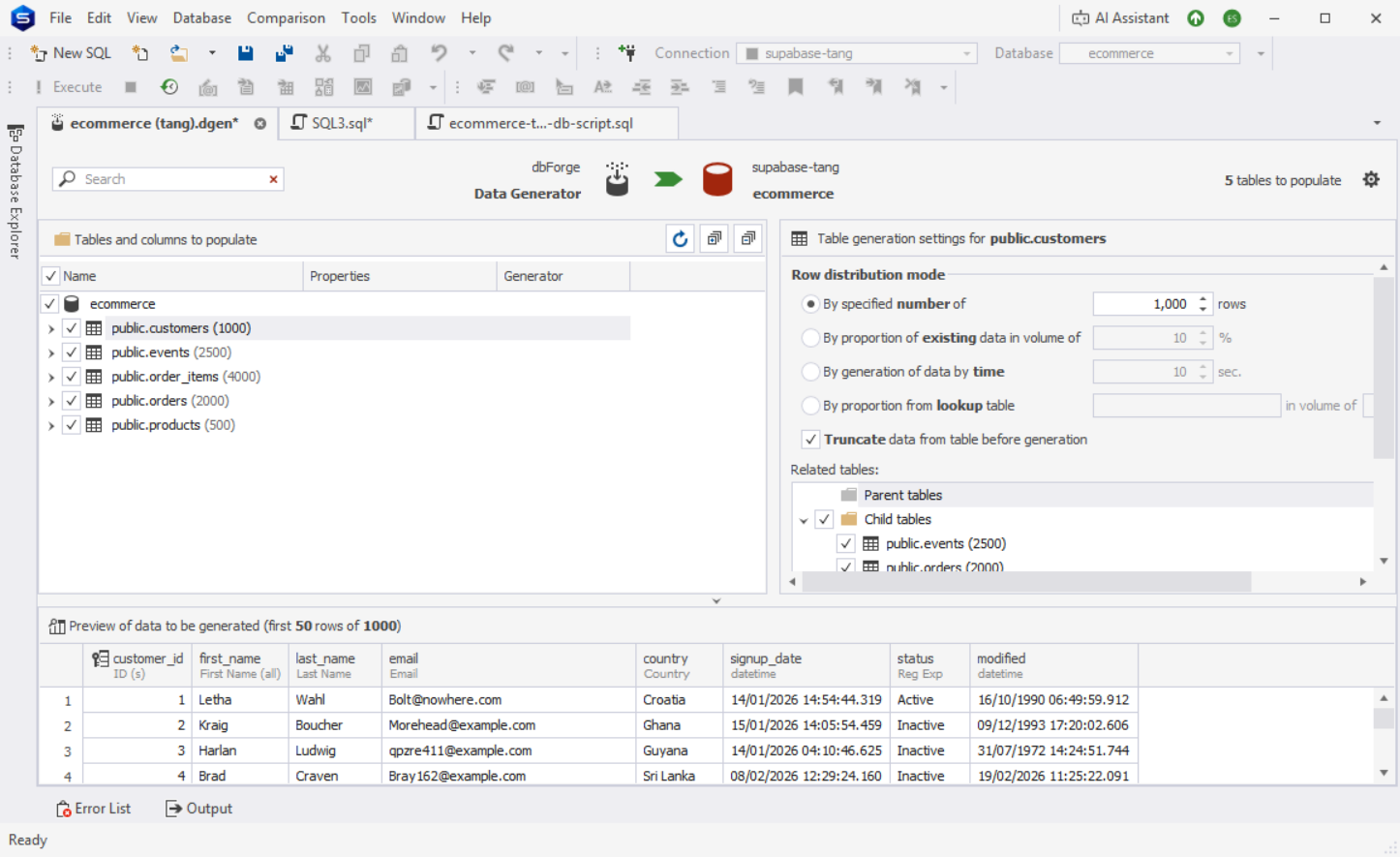Click the Generator column header
The height and width of the screenshot is (857, 1400).
563,276
